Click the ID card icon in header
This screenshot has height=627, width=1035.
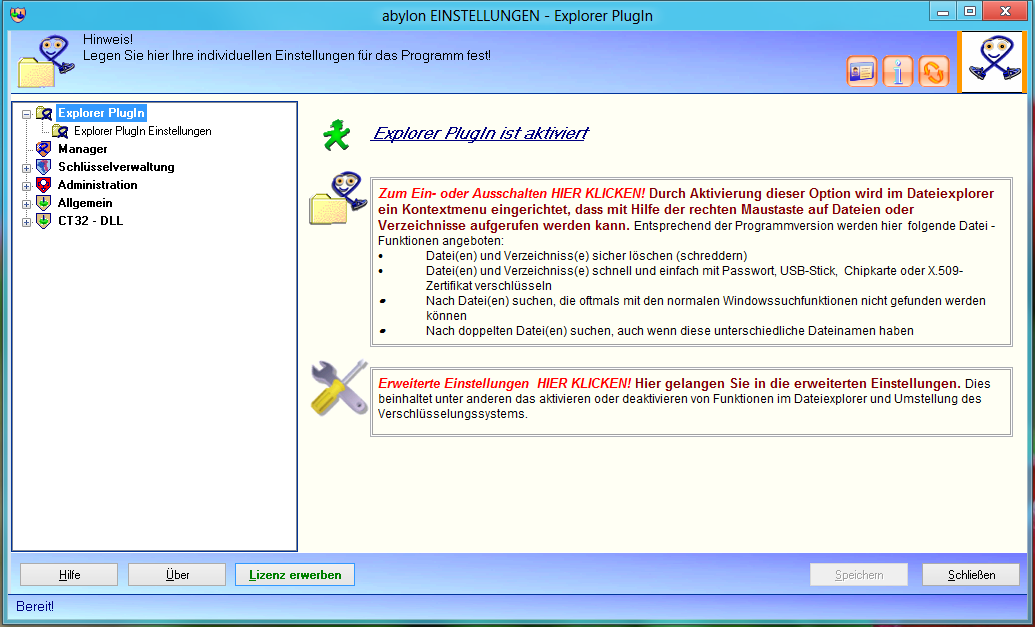pyautogui.click(x=861, y=71)
